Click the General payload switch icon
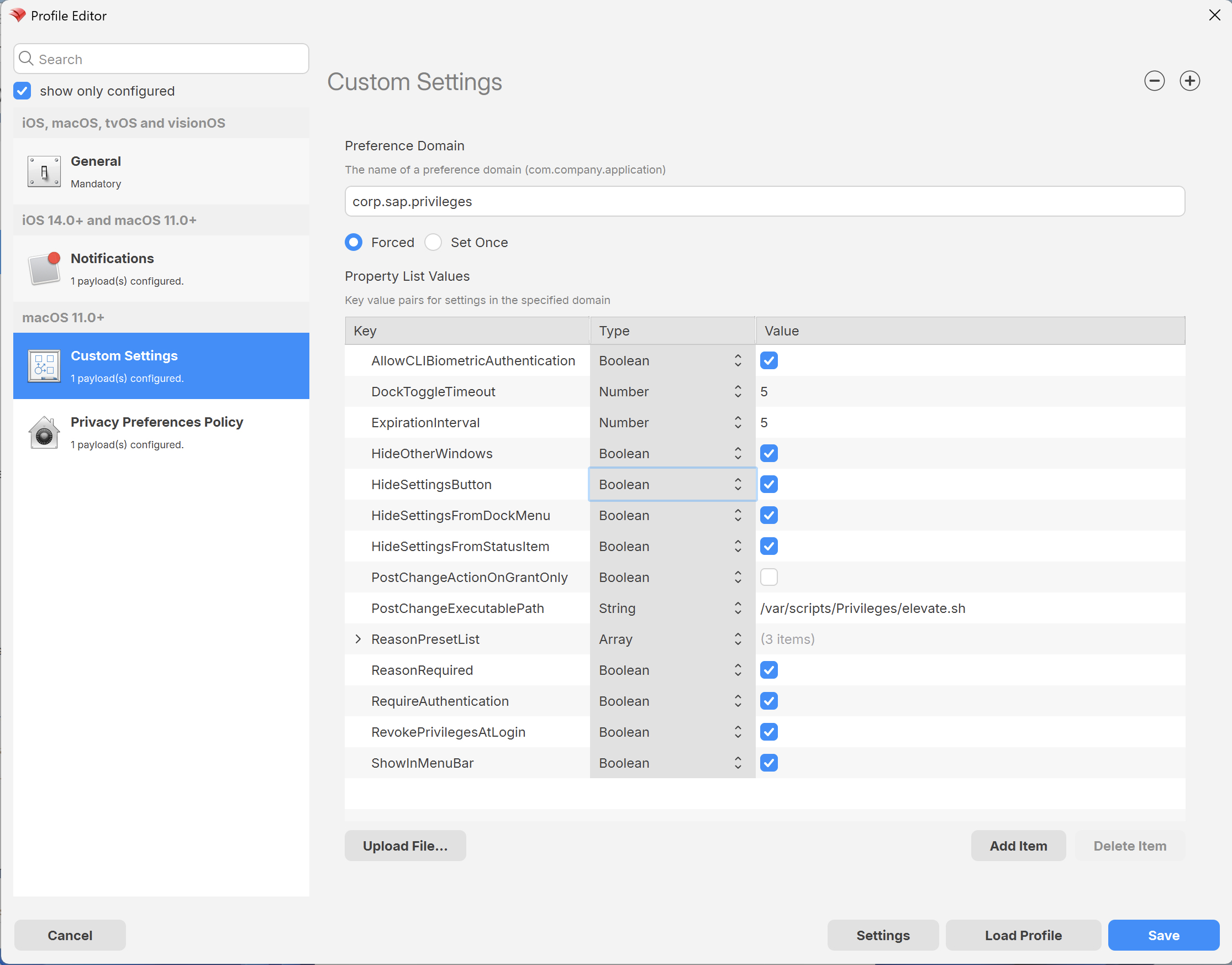 coord(44,172)
